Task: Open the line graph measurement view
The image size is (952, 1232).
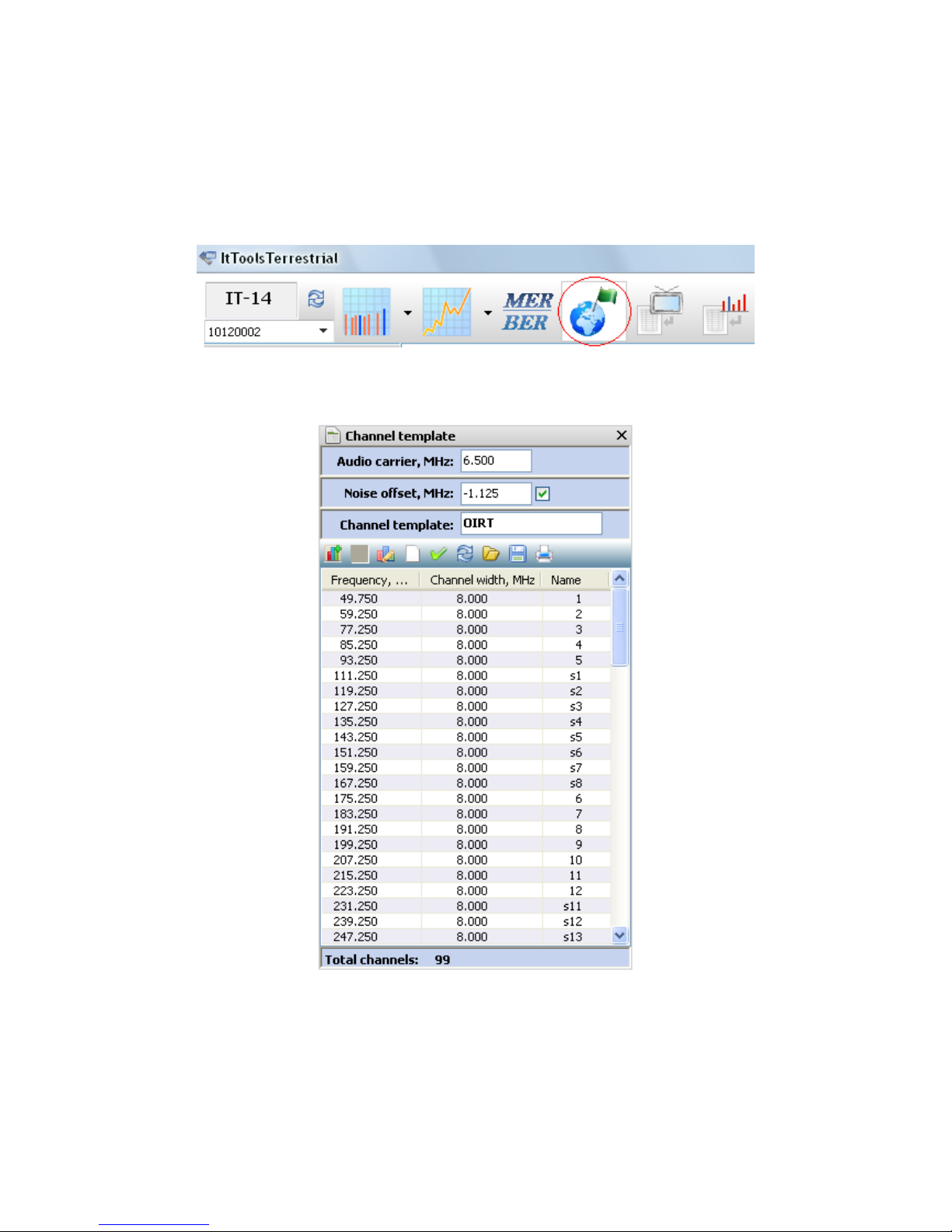Action: 447,312
